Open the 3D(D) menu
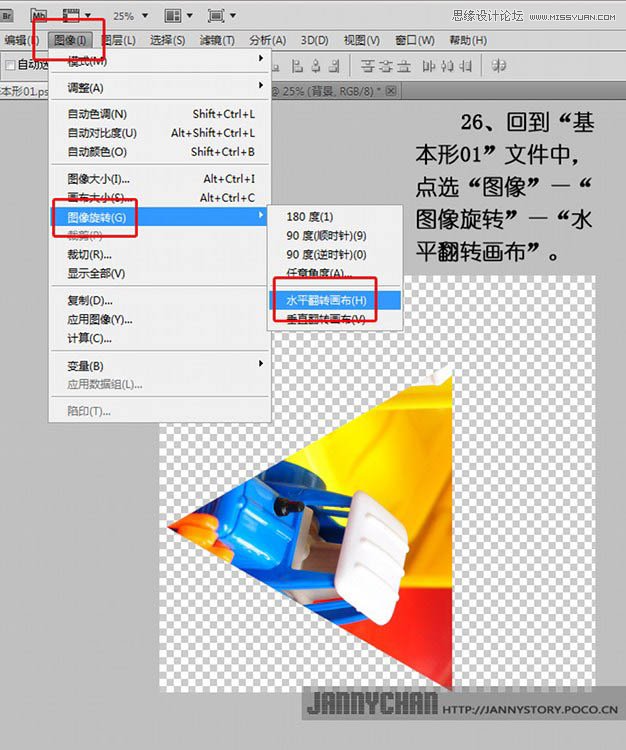626x750 pixels. (314, 40)
